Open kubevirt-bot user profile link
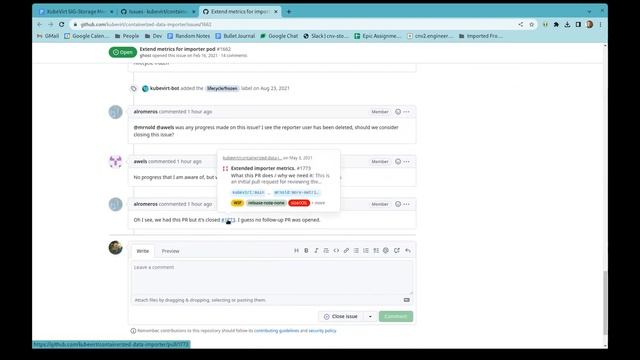The width and height of the screenshot is (640, 360). [164, 88]
